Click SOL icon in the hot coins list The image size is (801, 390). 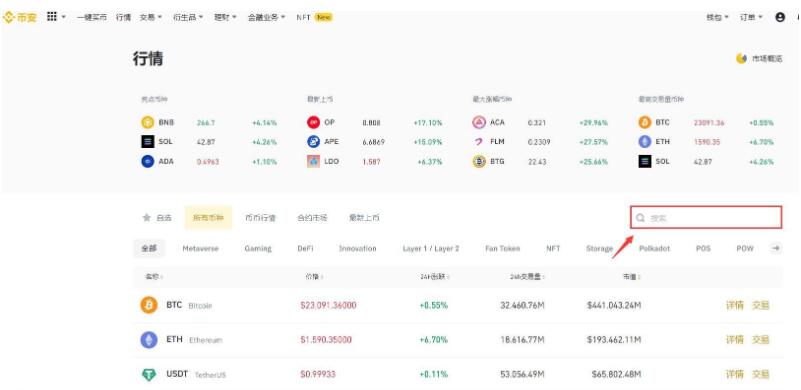tap(148, 142)
